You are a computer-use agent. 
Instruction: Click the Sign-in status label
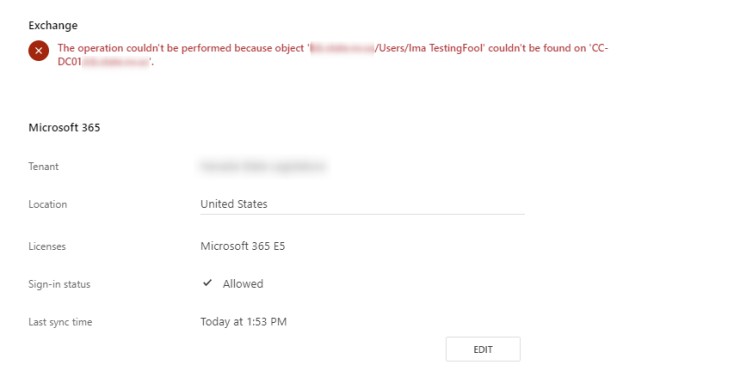point(59,284)
